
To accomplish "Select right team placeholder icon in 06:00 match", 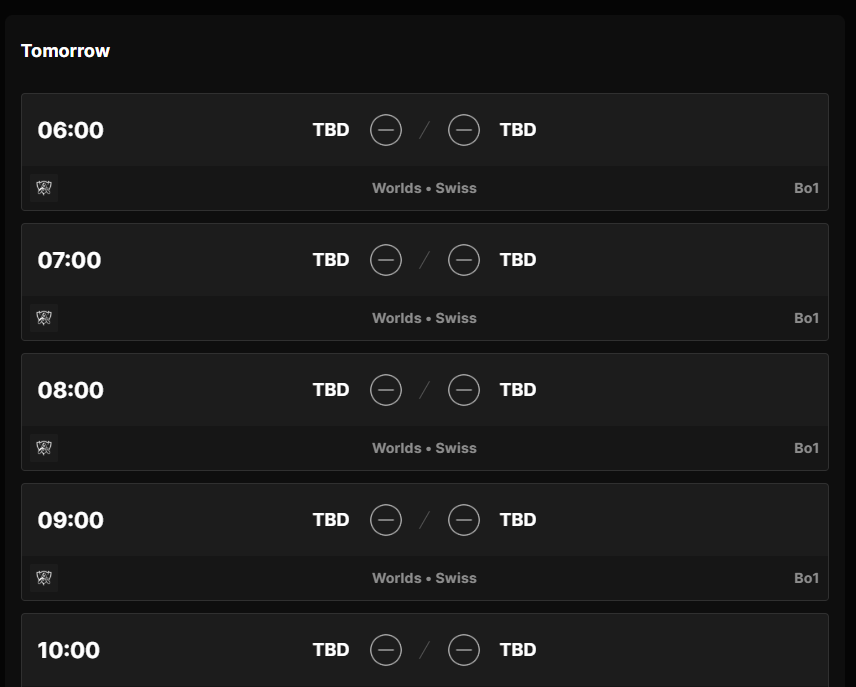I will point(464,130).
